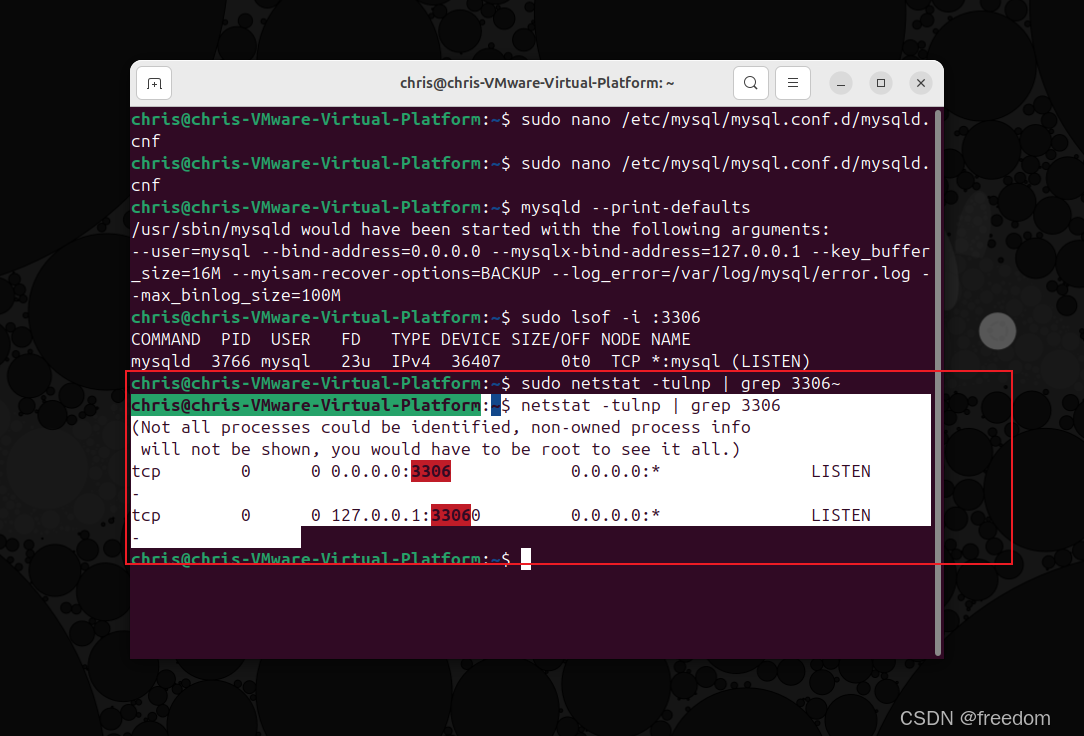This screenshot has width=1084, height=736.
Task: Click the COMMAND column header
Action: point(166,339)
